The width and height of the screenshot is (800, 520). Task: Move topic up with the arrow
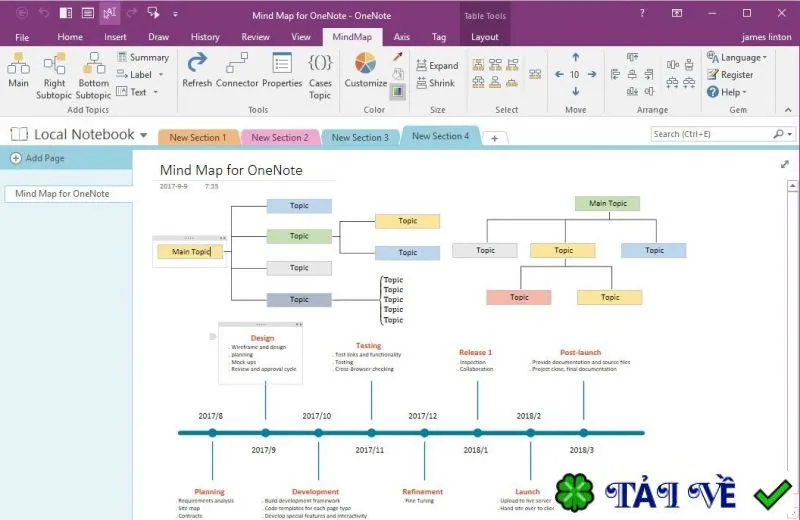576,57
